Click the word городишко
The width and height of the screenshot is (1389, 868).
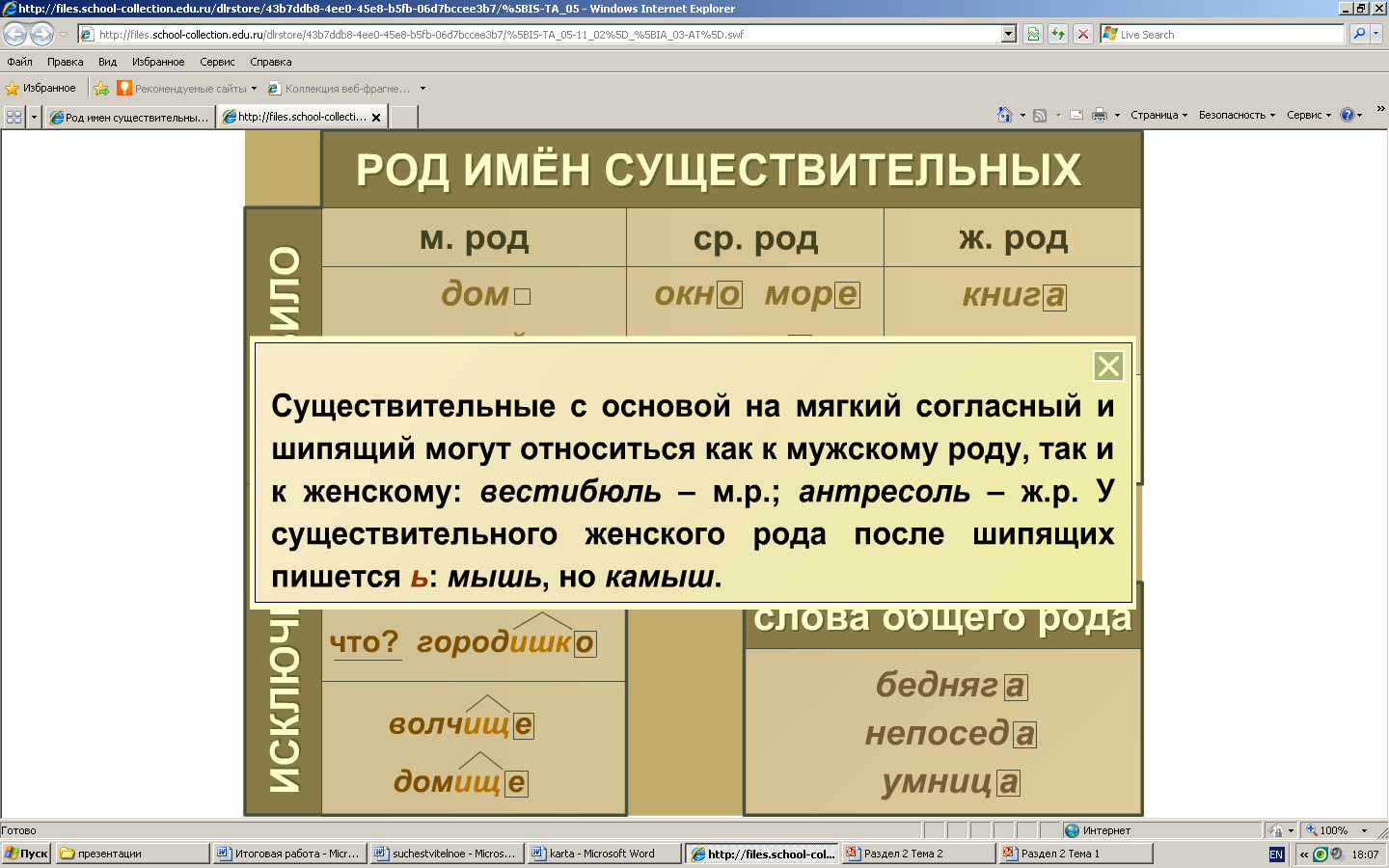coord(506,642)
